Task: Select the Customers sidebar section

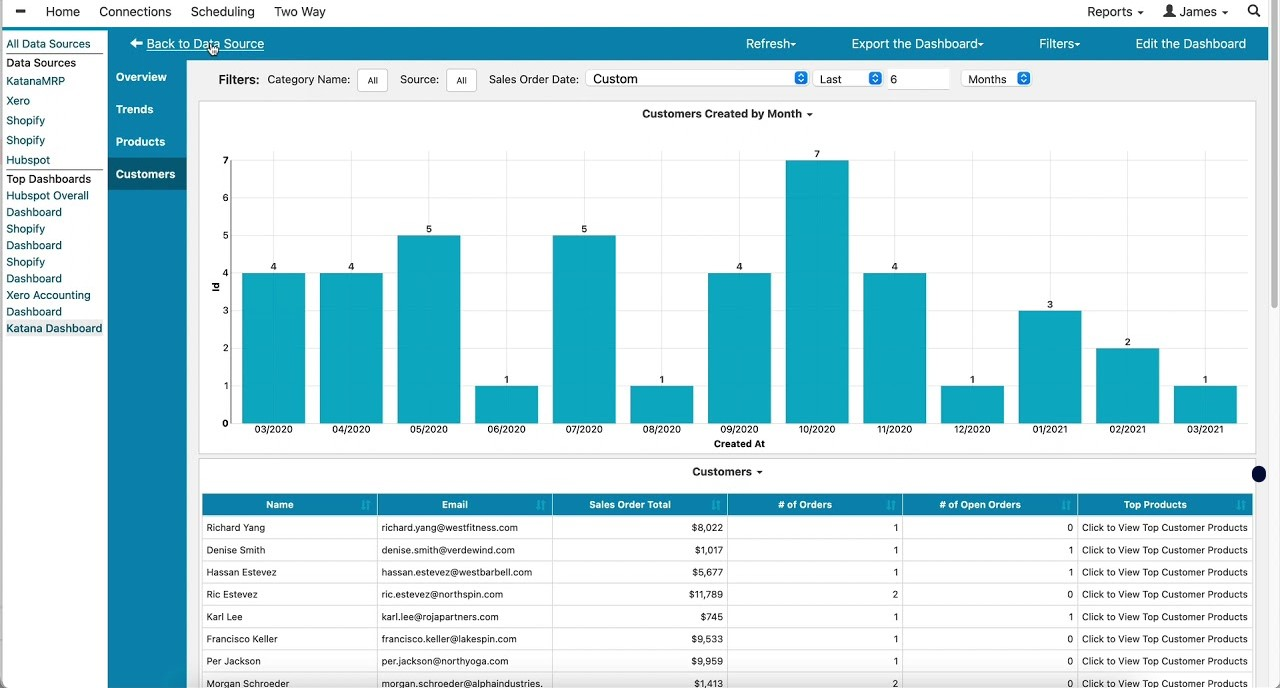Action: coord(145,174)
